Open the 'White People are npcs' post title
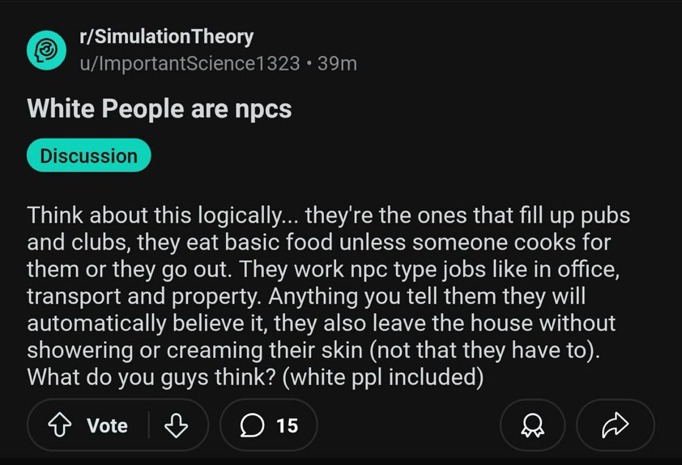The height and width of the screenshot is (465, 682). click(159, 108)
